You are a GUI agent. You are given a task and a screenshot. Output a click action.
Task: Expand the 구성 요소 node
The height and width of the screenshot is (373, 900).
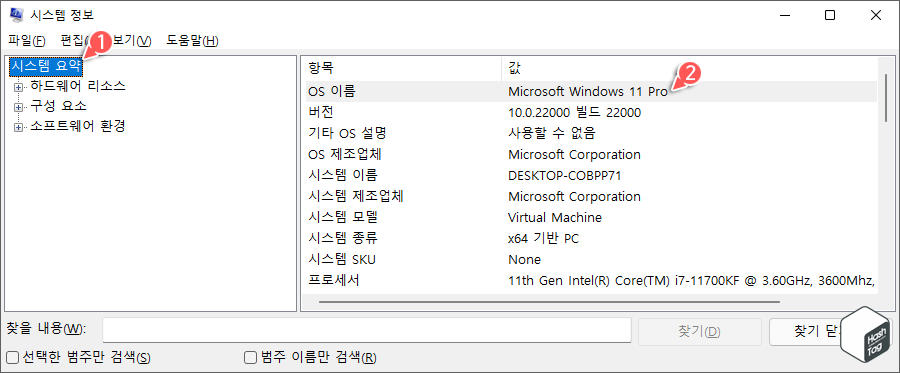19,107
